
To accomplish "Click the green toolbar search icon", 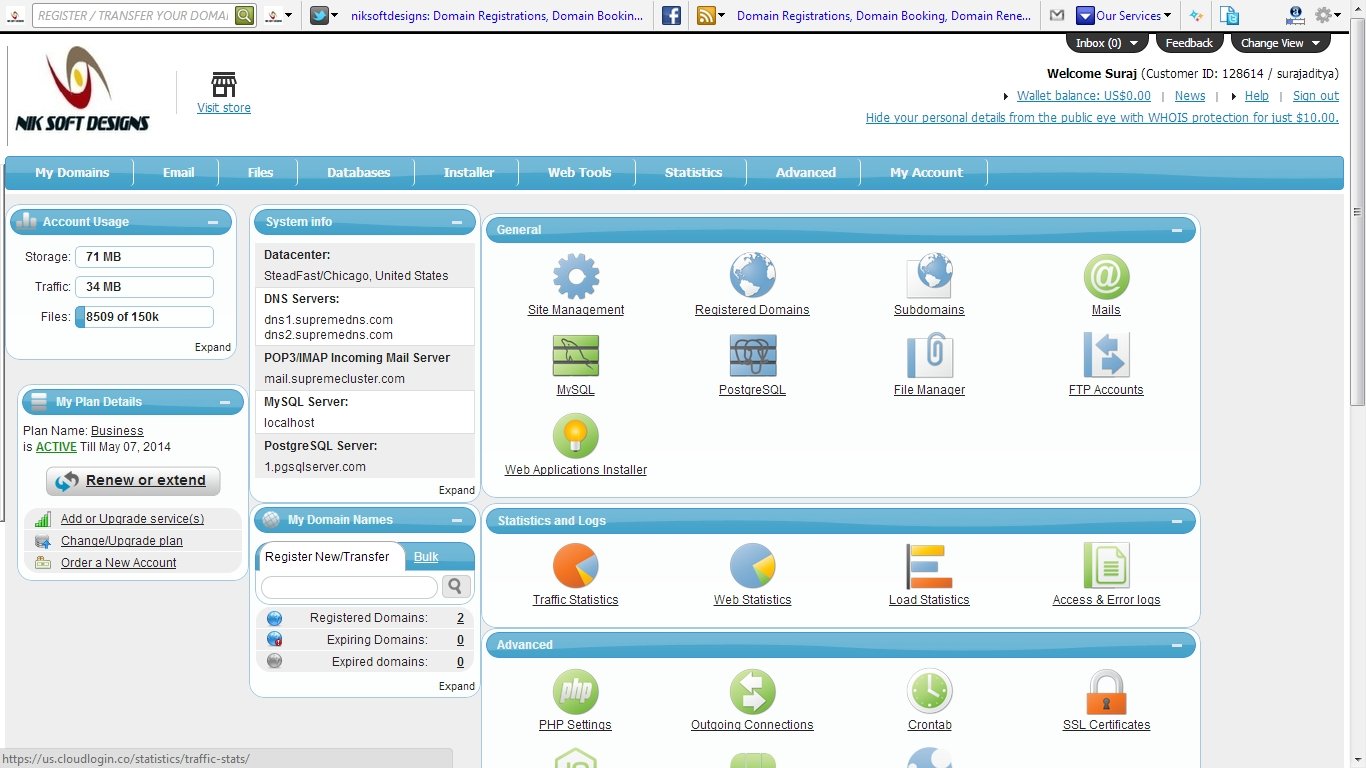I will 244,15.
